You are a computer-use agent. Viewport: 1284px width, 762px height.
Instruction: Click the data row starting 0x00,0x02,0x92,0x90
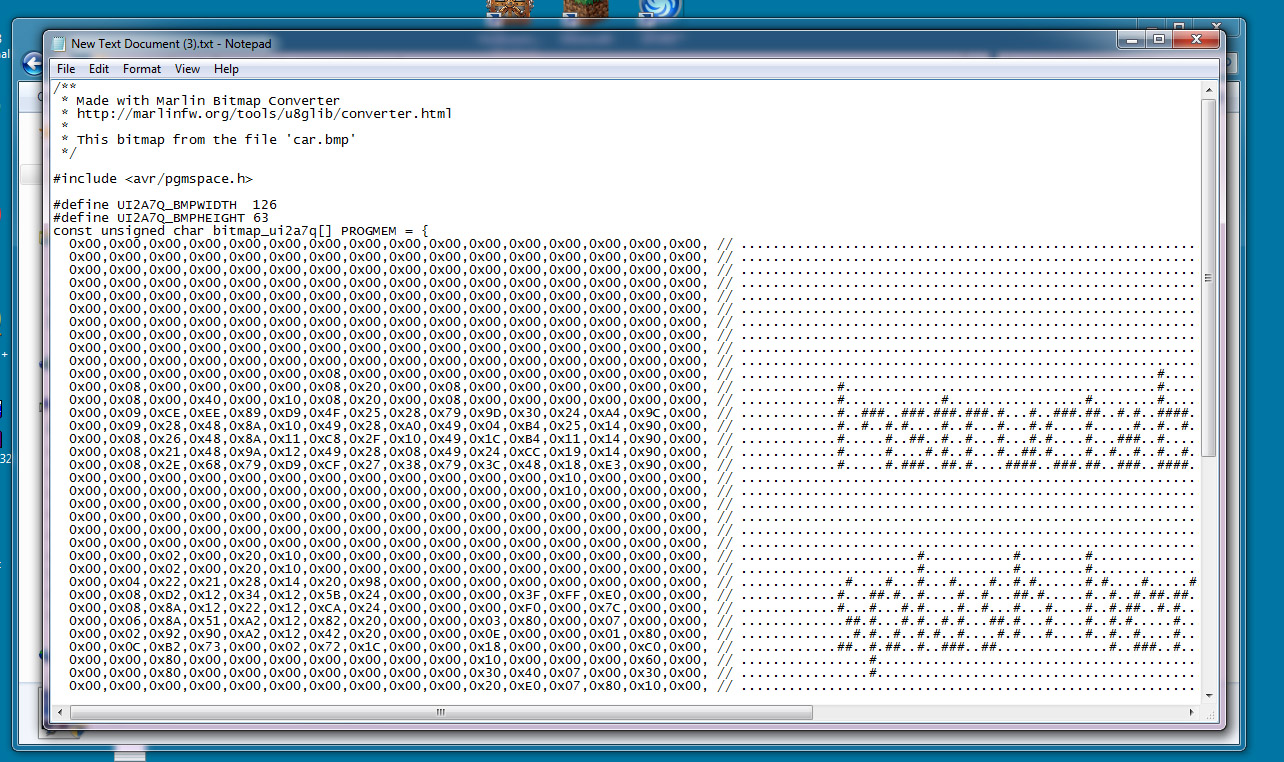(x=632, y=634)
